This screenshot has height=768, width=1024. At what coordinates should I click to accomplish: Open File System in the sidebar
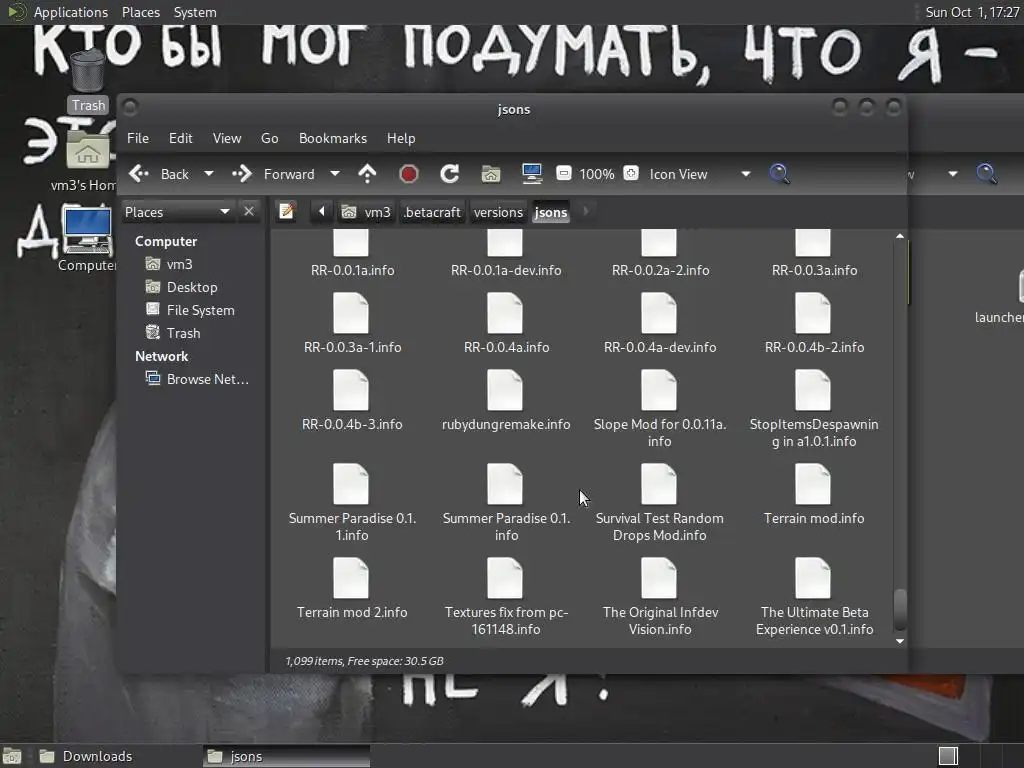pos(200,310)
